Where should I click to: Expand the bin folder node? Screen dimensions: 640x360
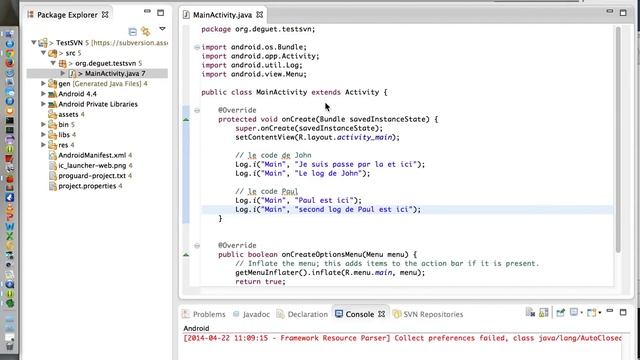pos(43,124)
